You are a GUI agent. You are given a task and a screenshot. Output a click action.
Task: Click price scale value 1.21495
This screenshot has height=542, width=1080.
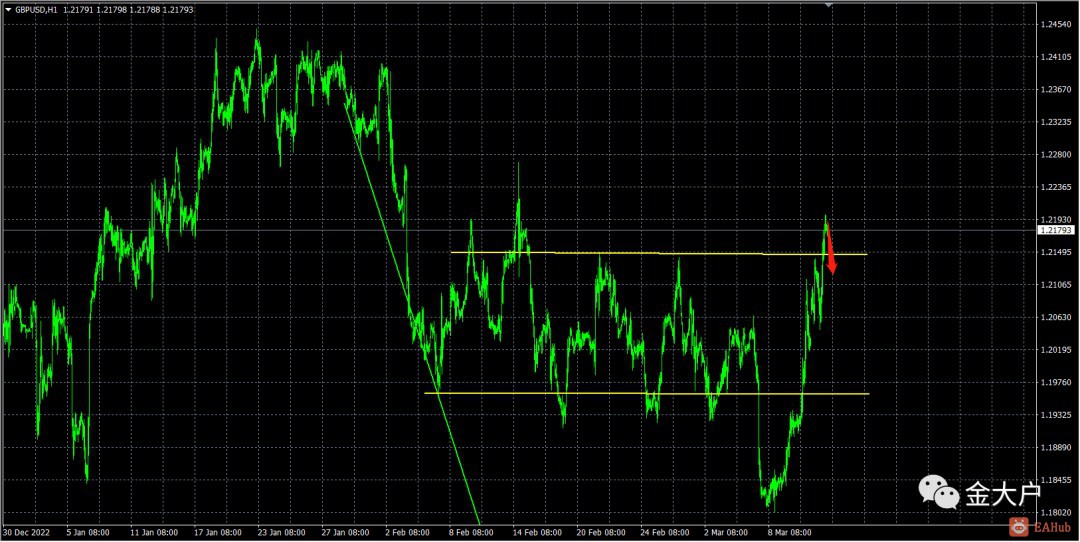pos(1057,253)
